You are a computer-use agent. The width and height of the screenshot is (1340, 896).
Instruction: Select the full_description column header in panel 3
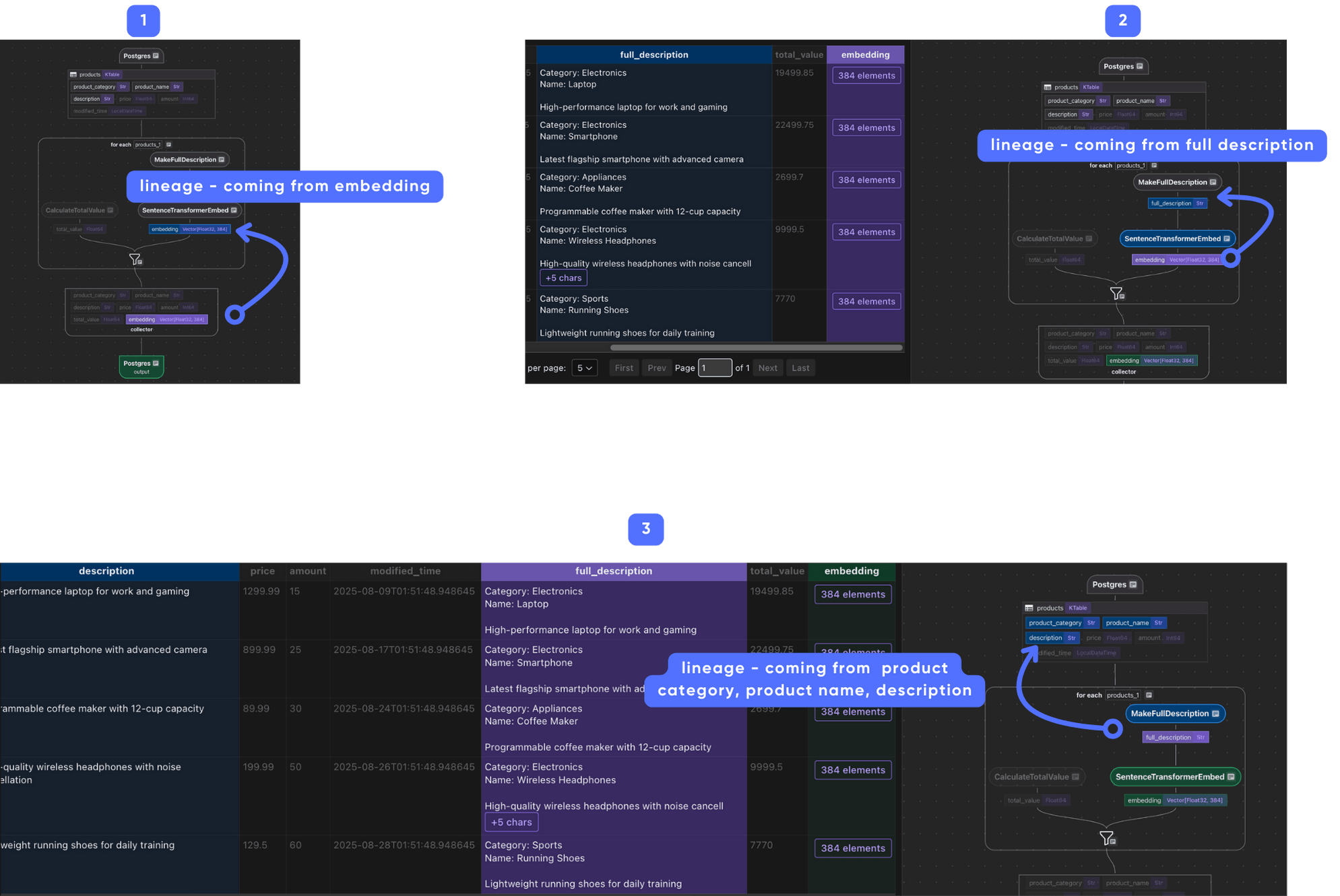click(x=613, y=571)
